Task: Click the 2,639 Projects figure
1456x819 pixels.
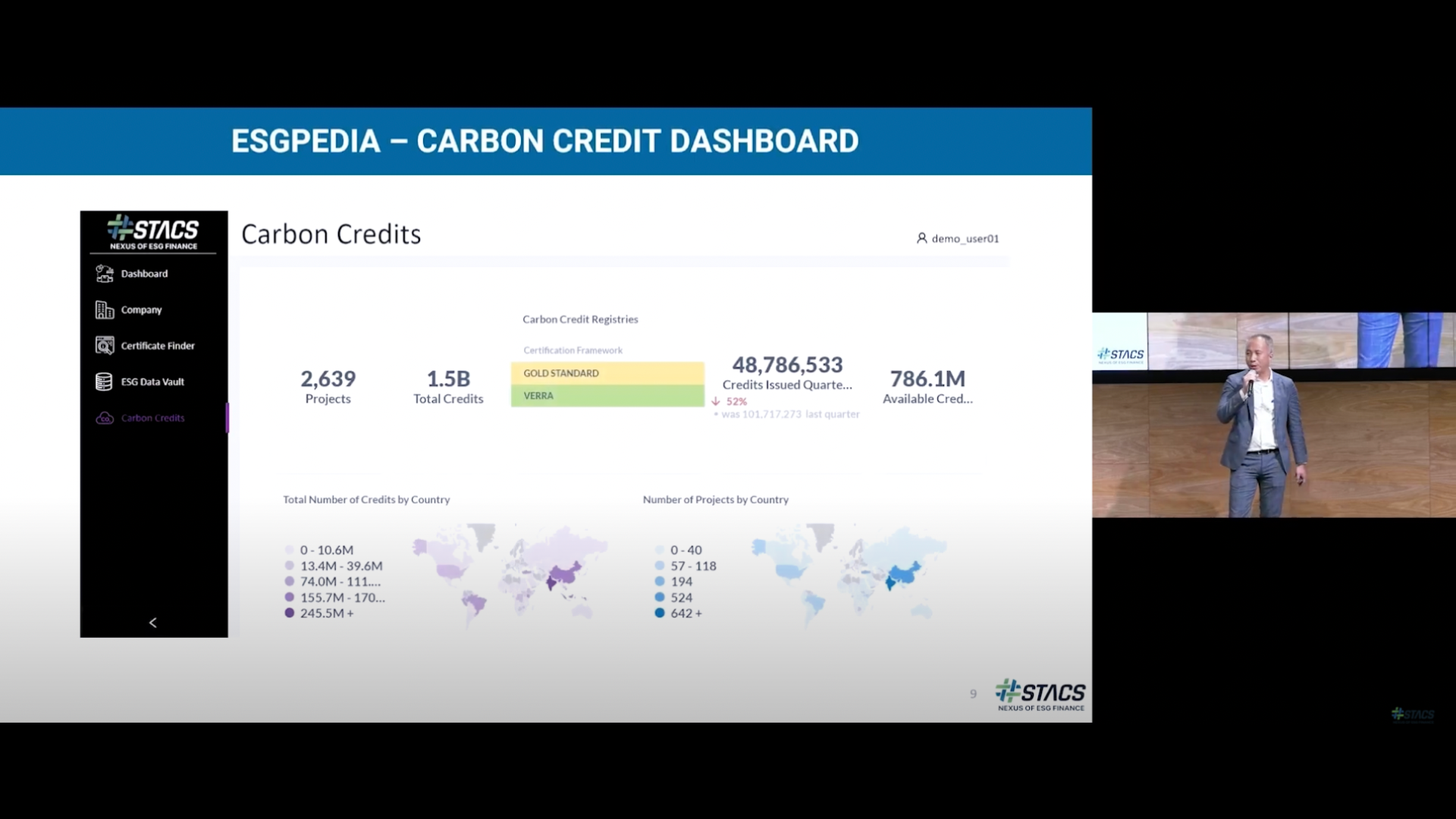Action: coord(328,387)
